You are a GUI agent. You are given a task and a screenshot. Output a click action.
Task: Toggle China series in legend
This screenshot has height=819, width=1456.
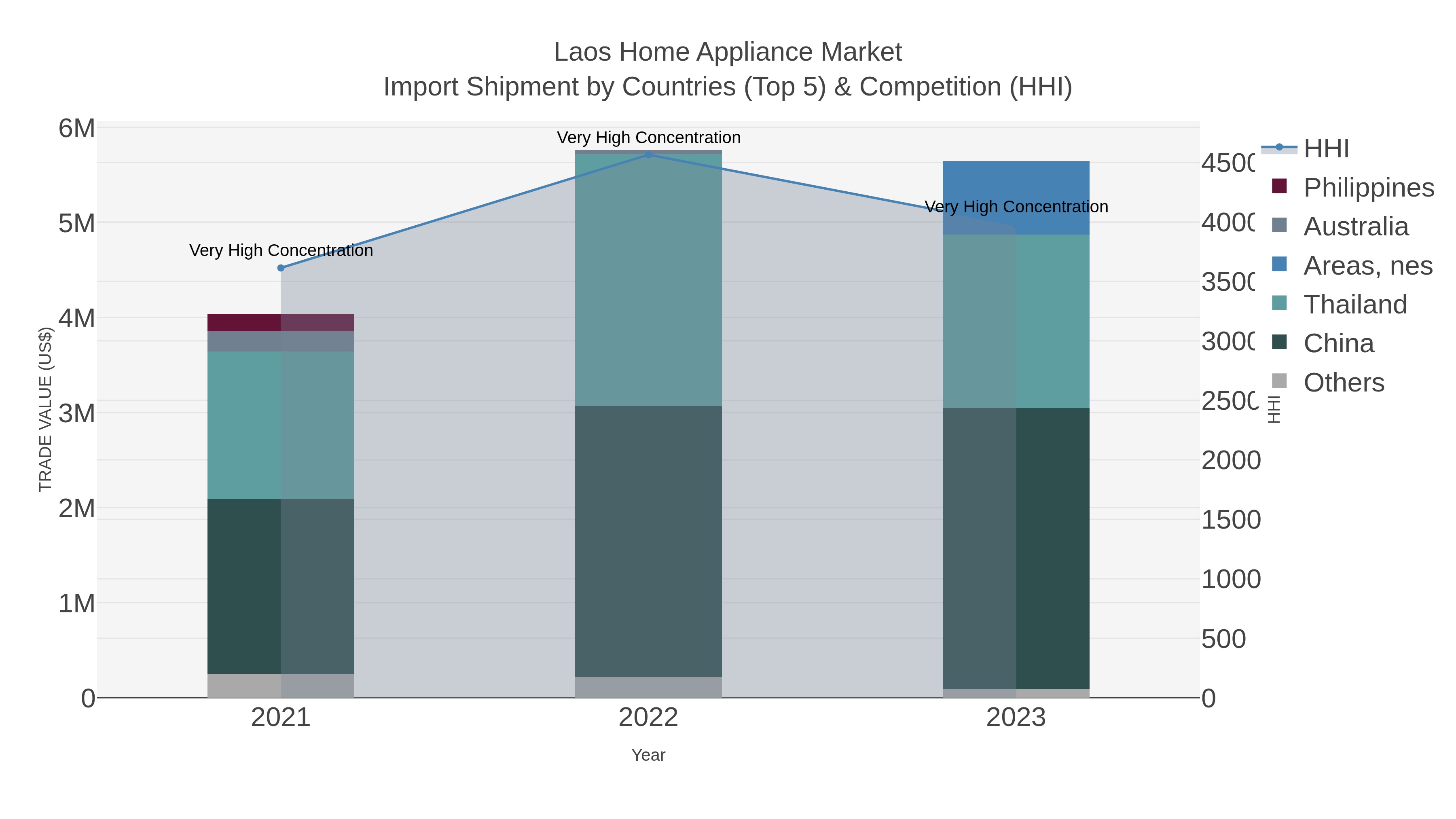coord(1323,343)
